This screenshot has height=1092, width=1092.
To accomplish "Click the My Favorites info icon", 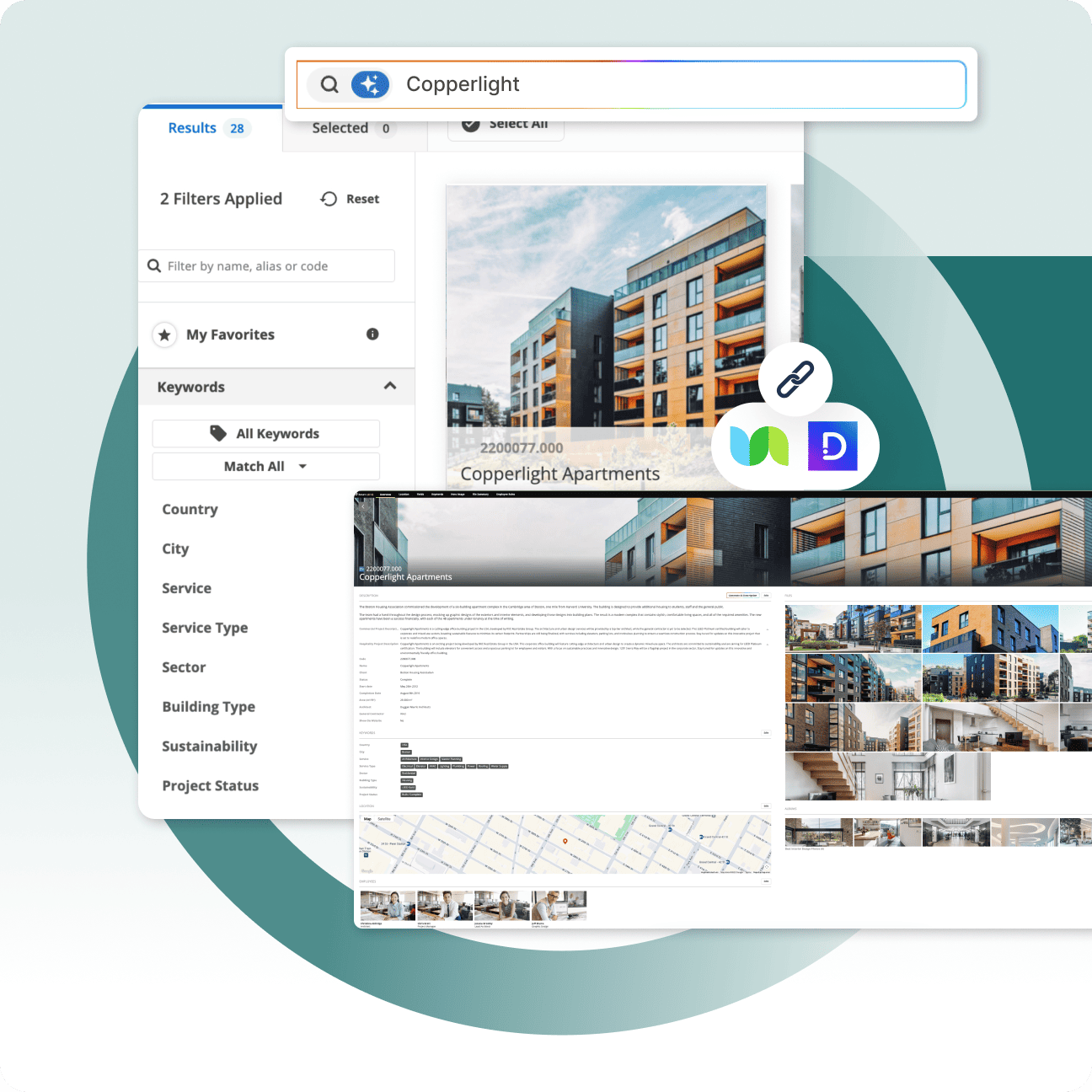I will (x=372, y=335).
